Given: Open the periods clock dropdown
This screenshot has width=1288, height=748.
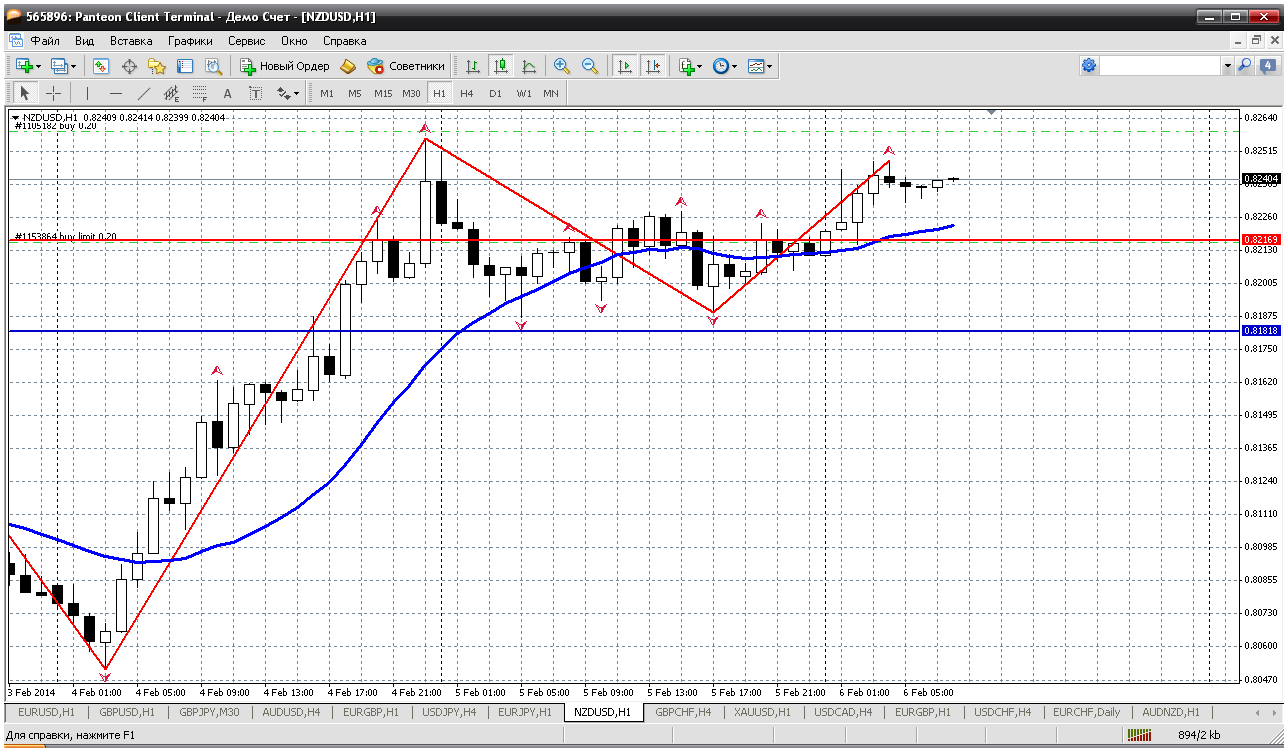Looking at the screenshot, I should click(725, 66).
